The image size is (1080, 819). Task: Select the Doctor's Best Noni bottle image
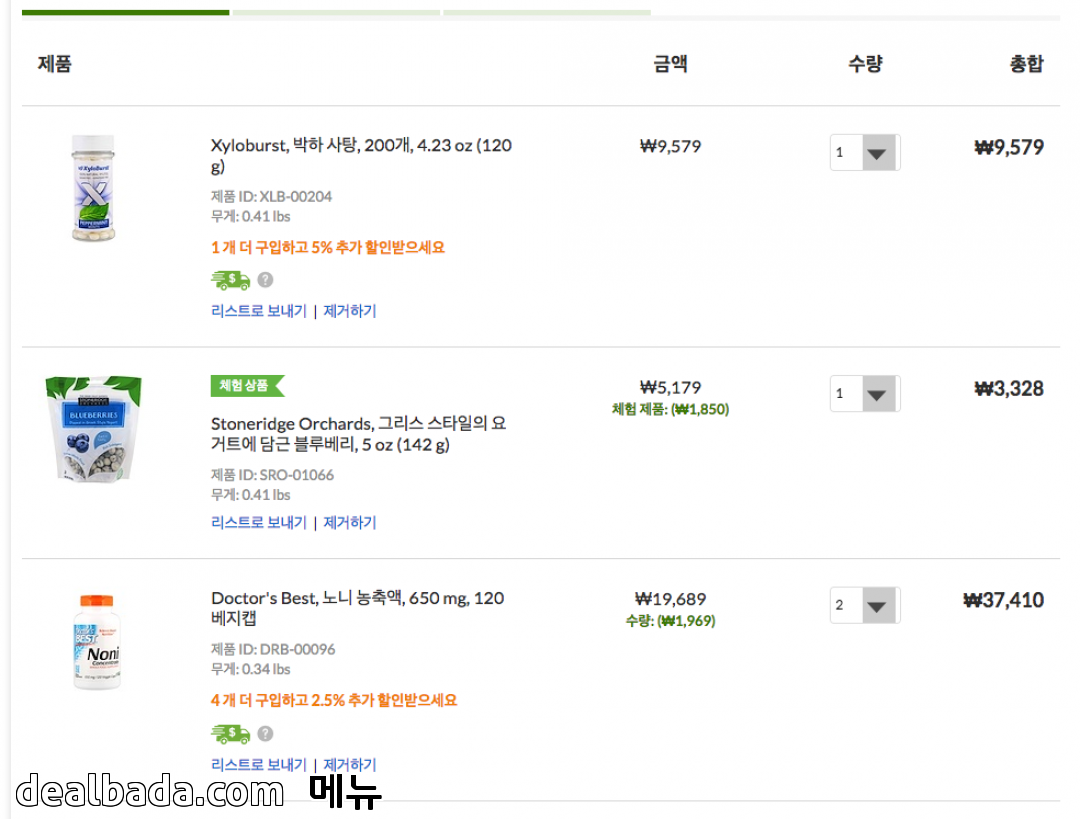pos(96,641)
